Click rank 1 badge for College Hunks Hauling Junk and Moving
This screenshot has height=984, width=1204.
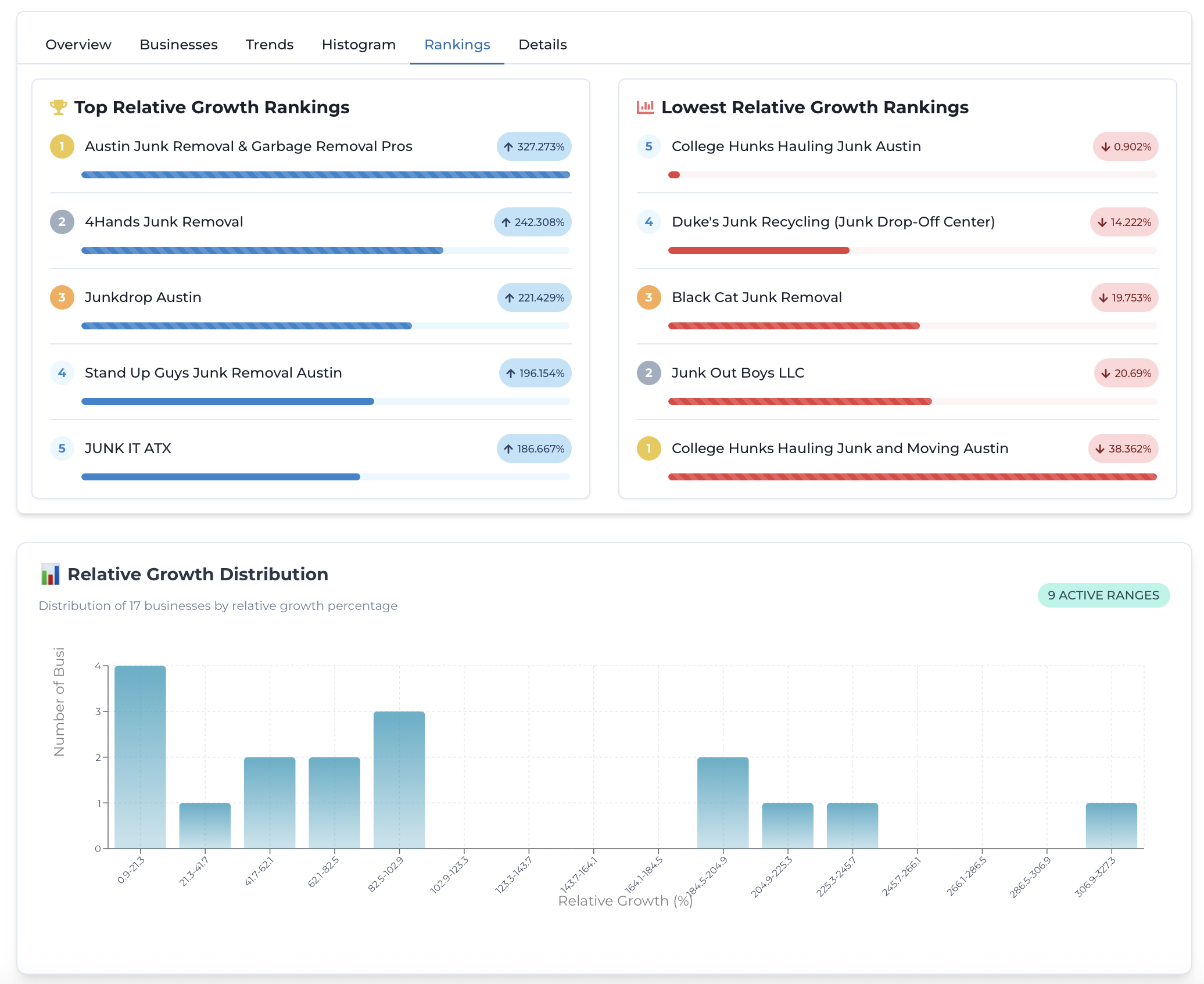(649, 448)
